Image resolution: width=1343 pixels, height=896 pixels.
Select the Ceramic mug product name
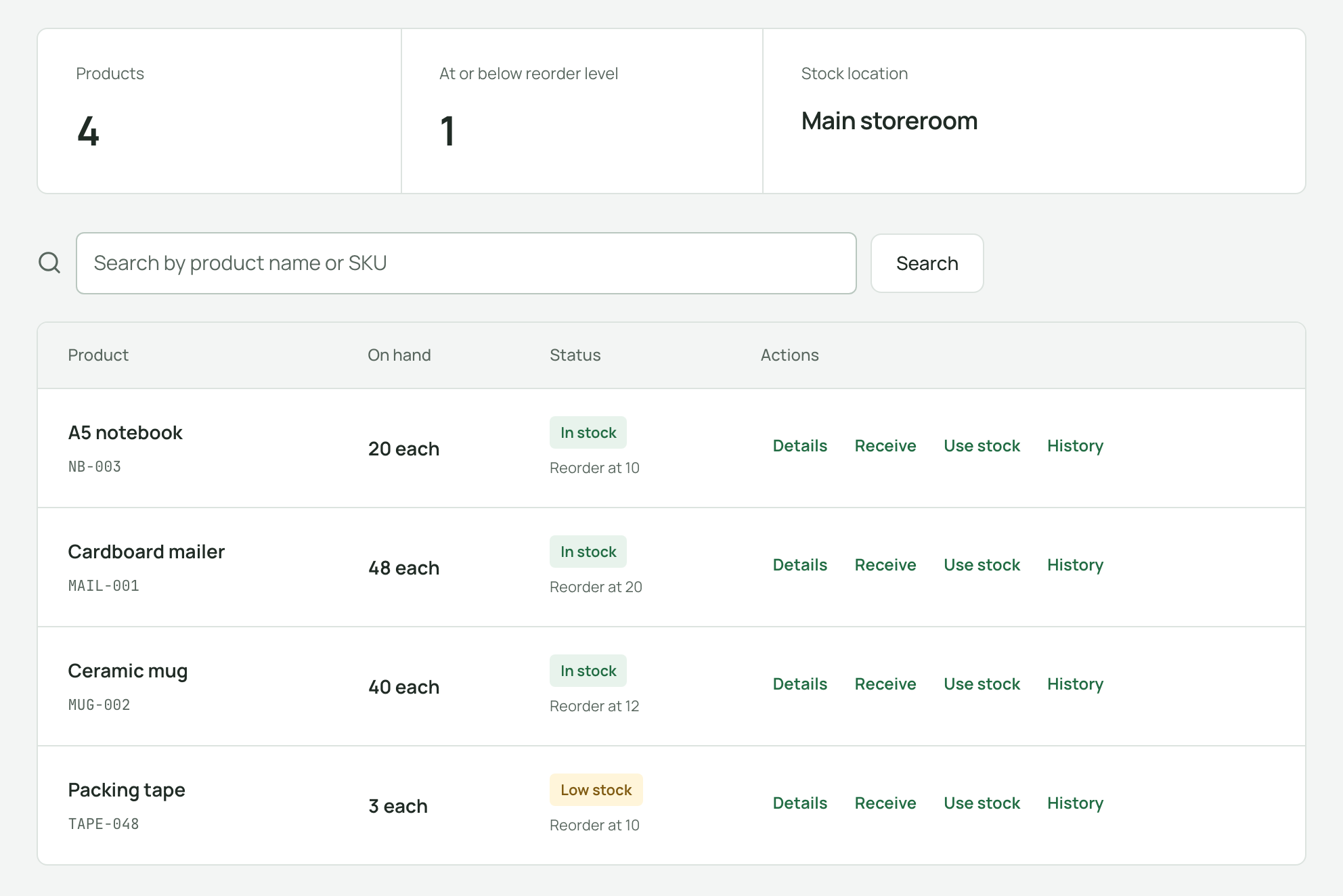point(128,671)
